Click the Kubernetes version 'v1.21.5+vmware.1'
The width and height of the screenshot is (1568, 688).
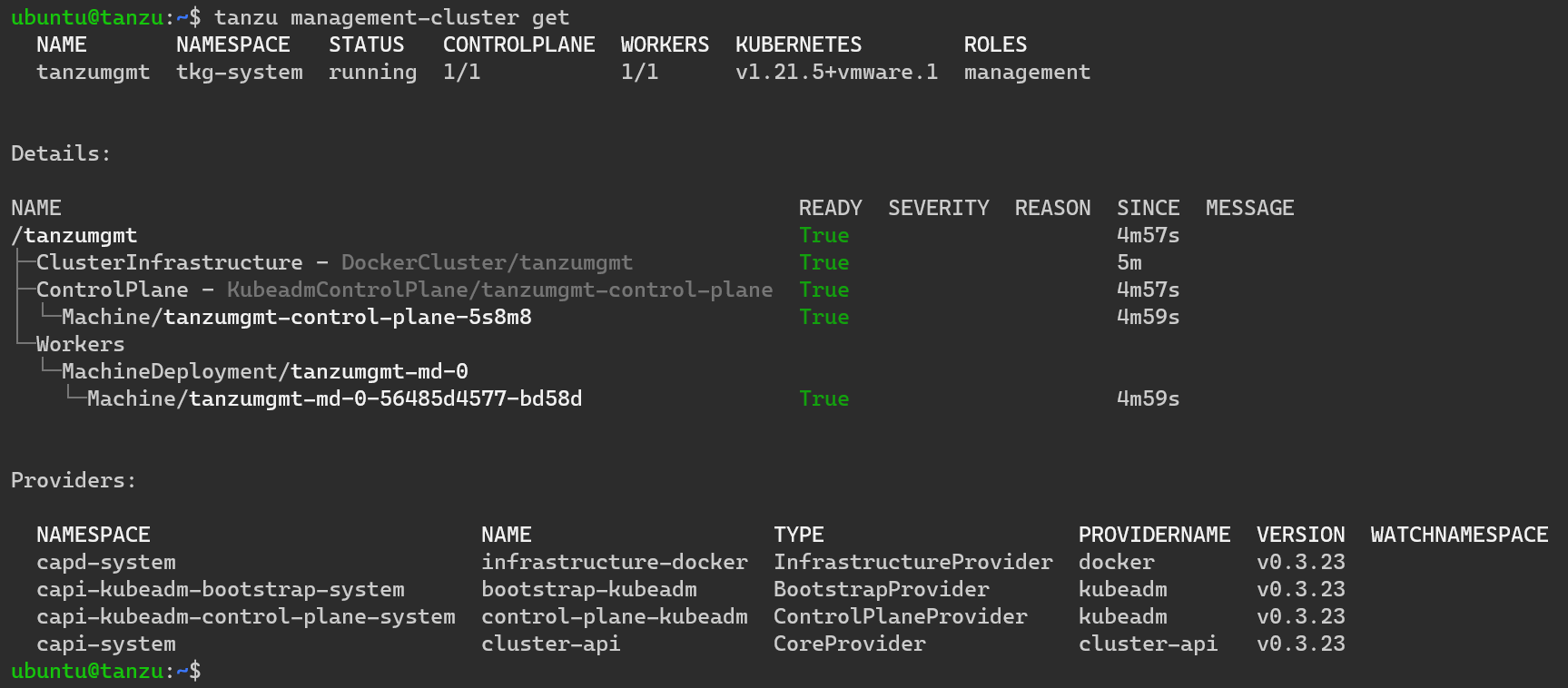[837, 72]
